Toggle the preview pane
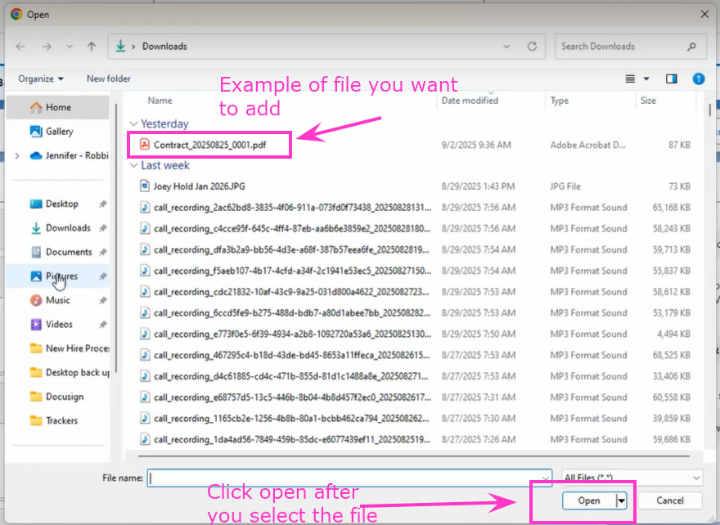This screenshot has width=720, height=525. coord(671,79)
